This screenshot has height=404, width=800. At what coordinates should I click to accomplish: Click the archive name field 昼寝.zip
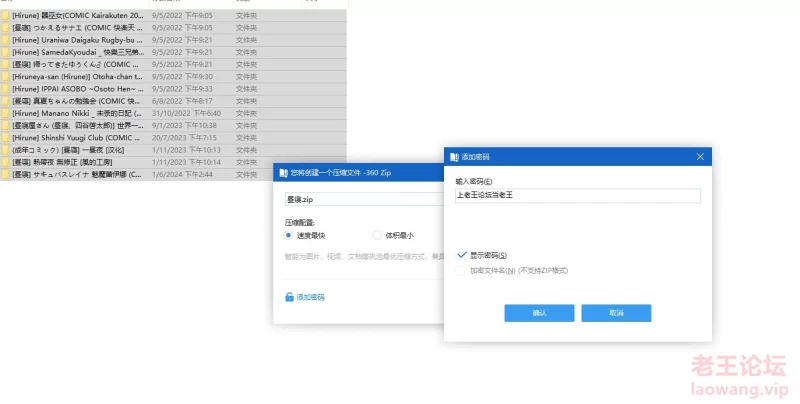pyautogui.click(x=364, y=199)
